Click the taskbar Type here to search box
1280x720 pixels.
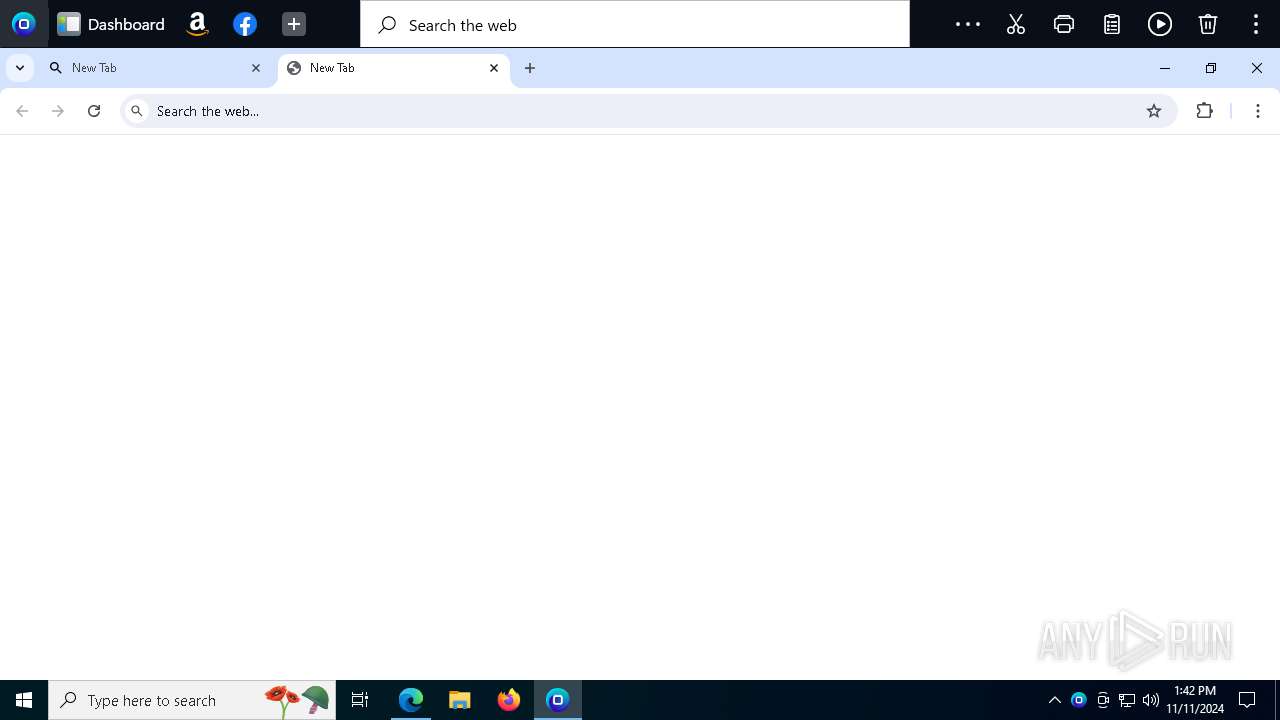click(192, 700)
